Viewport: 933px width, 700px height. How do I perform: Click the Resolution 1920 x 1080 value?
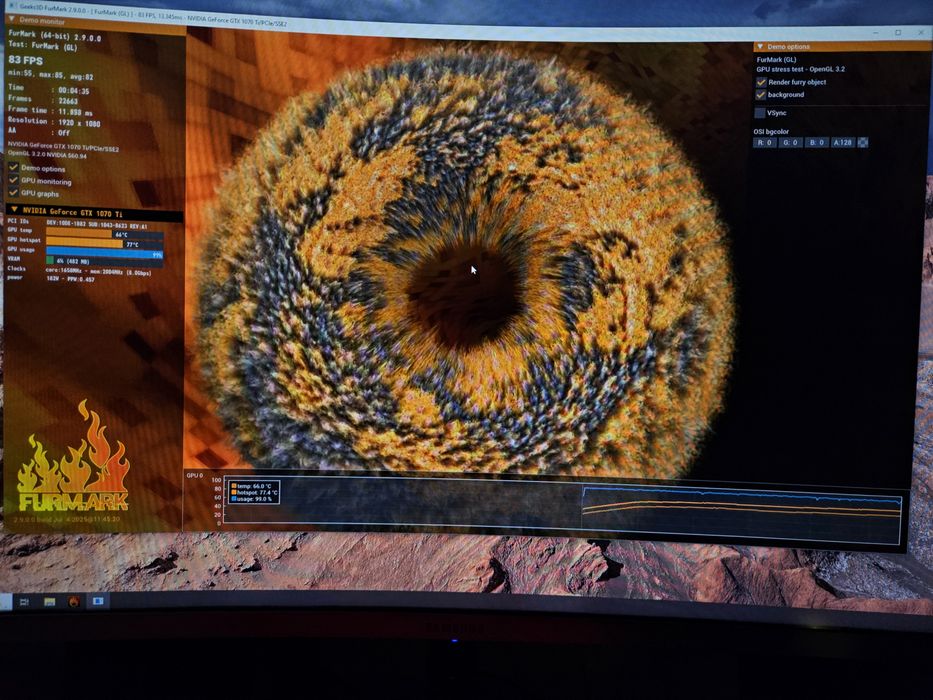pyautogui.click(x=79, y=123)
